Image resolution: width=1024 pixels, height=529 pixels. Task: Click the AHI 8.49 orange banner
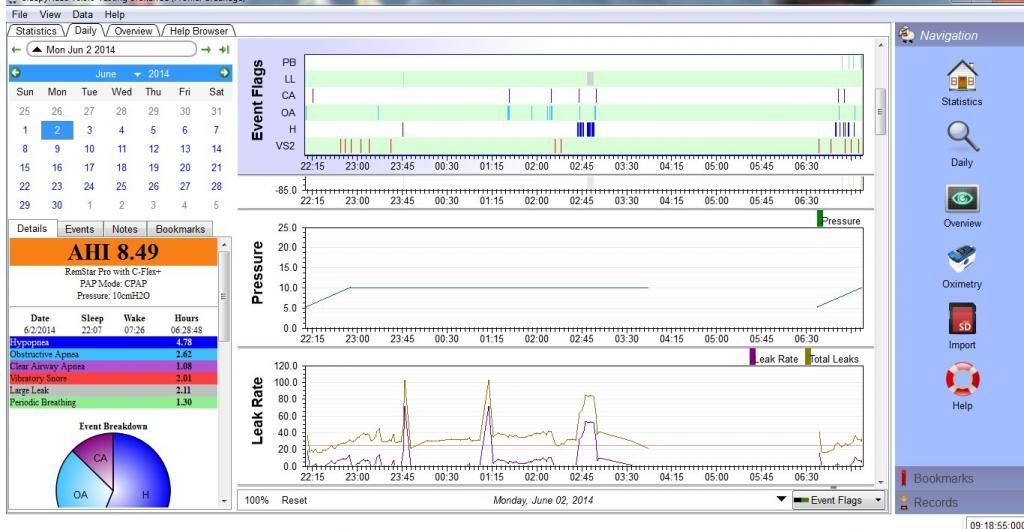point(113,252)
